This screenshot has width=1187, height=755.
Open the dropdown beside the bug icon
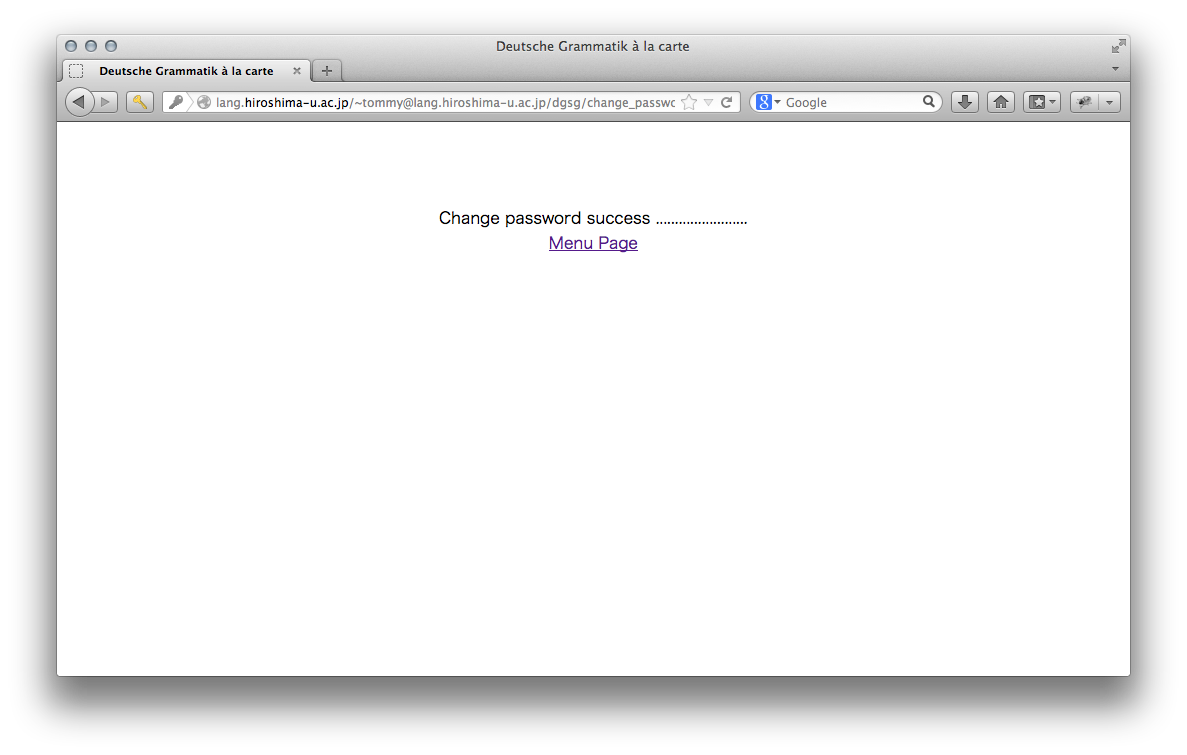[x=1109, y=102]
